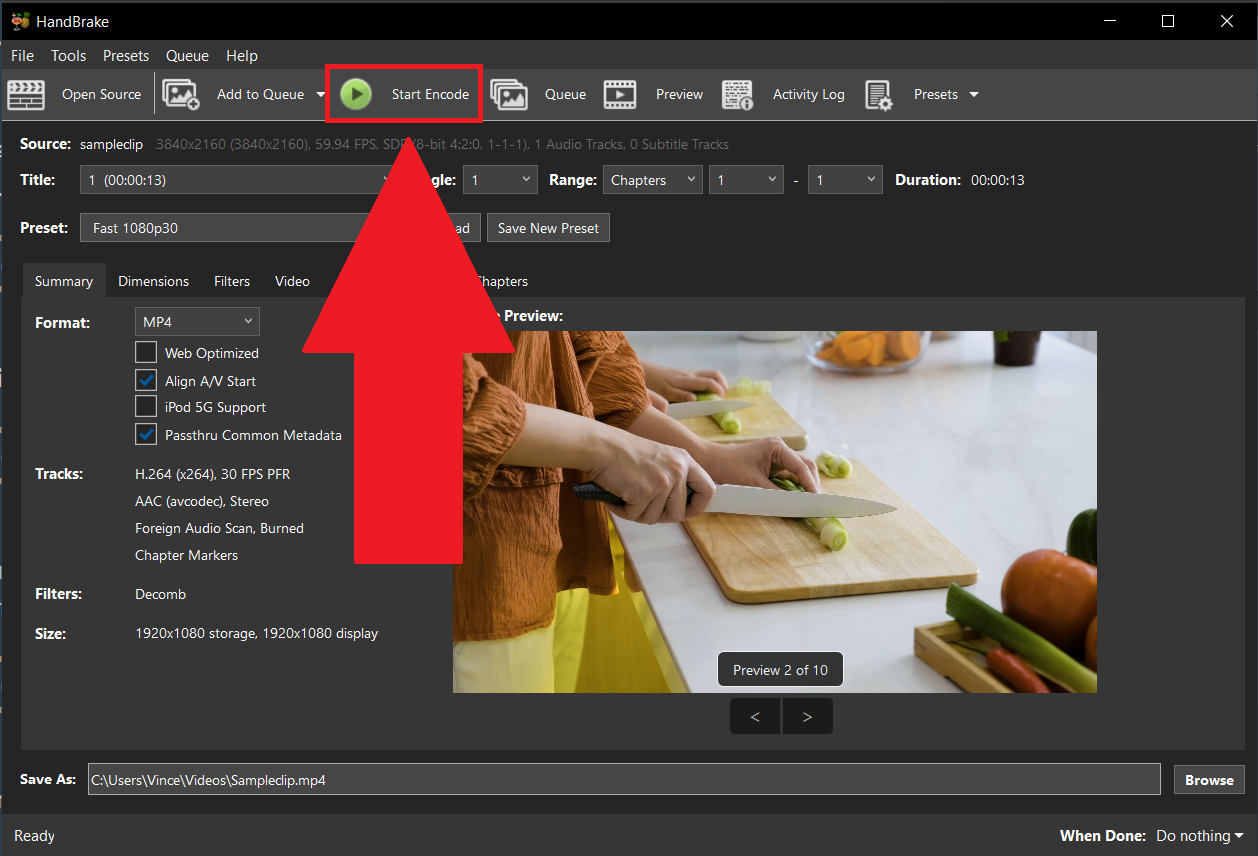Disable Align A/V Start
1258x856 pixels.
point(145,379)
